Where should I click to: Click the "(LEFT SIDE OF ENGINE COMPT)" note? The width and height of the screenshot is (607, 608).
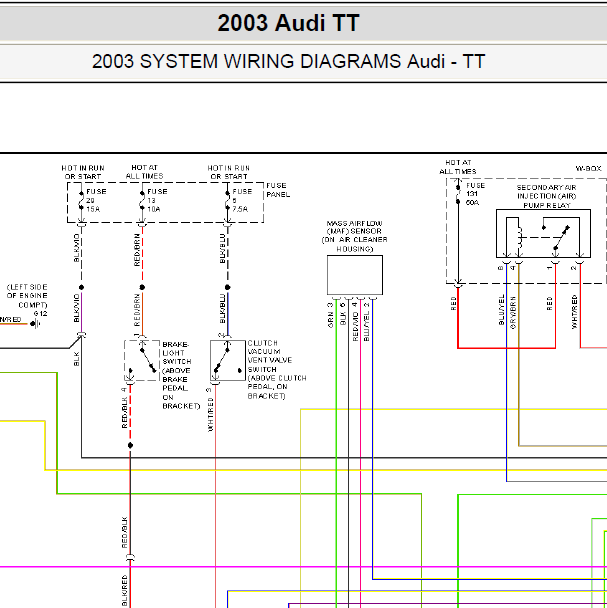coord(27,296)
